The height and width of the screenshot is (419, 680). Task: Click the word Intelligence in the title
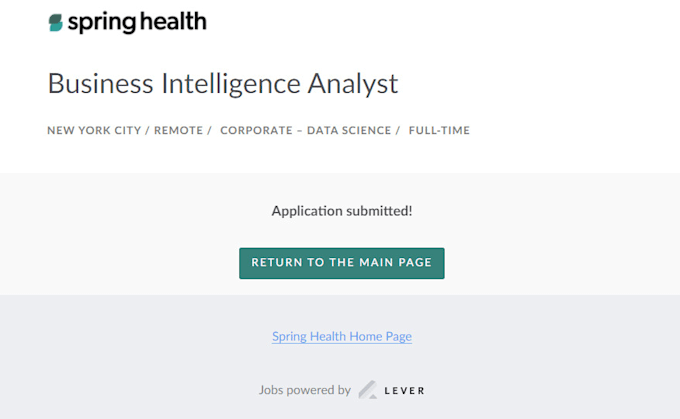point(231,84)
